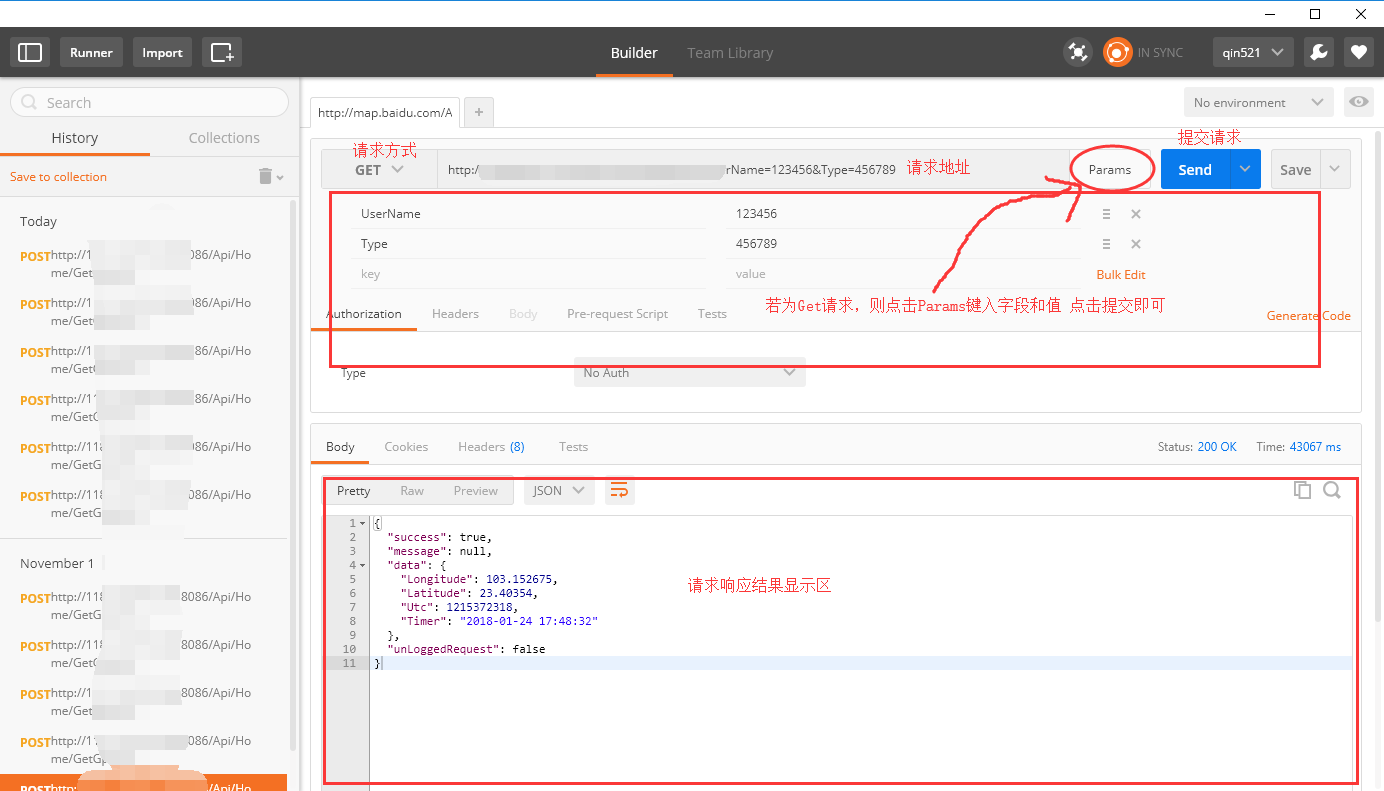Toggle the sidebar panel icon

[30, 52]
